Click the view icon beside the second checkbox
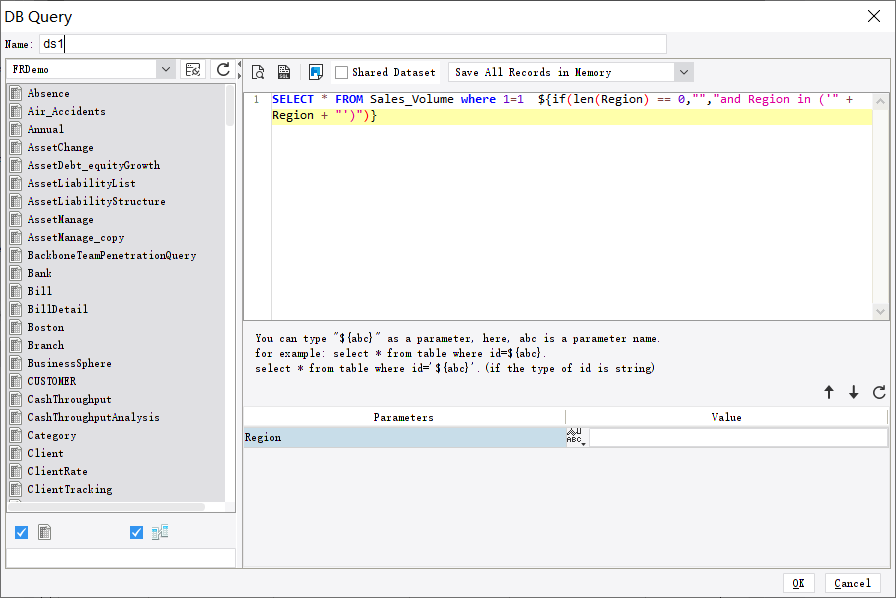896x598 pixels. click(x=160, y=532)
